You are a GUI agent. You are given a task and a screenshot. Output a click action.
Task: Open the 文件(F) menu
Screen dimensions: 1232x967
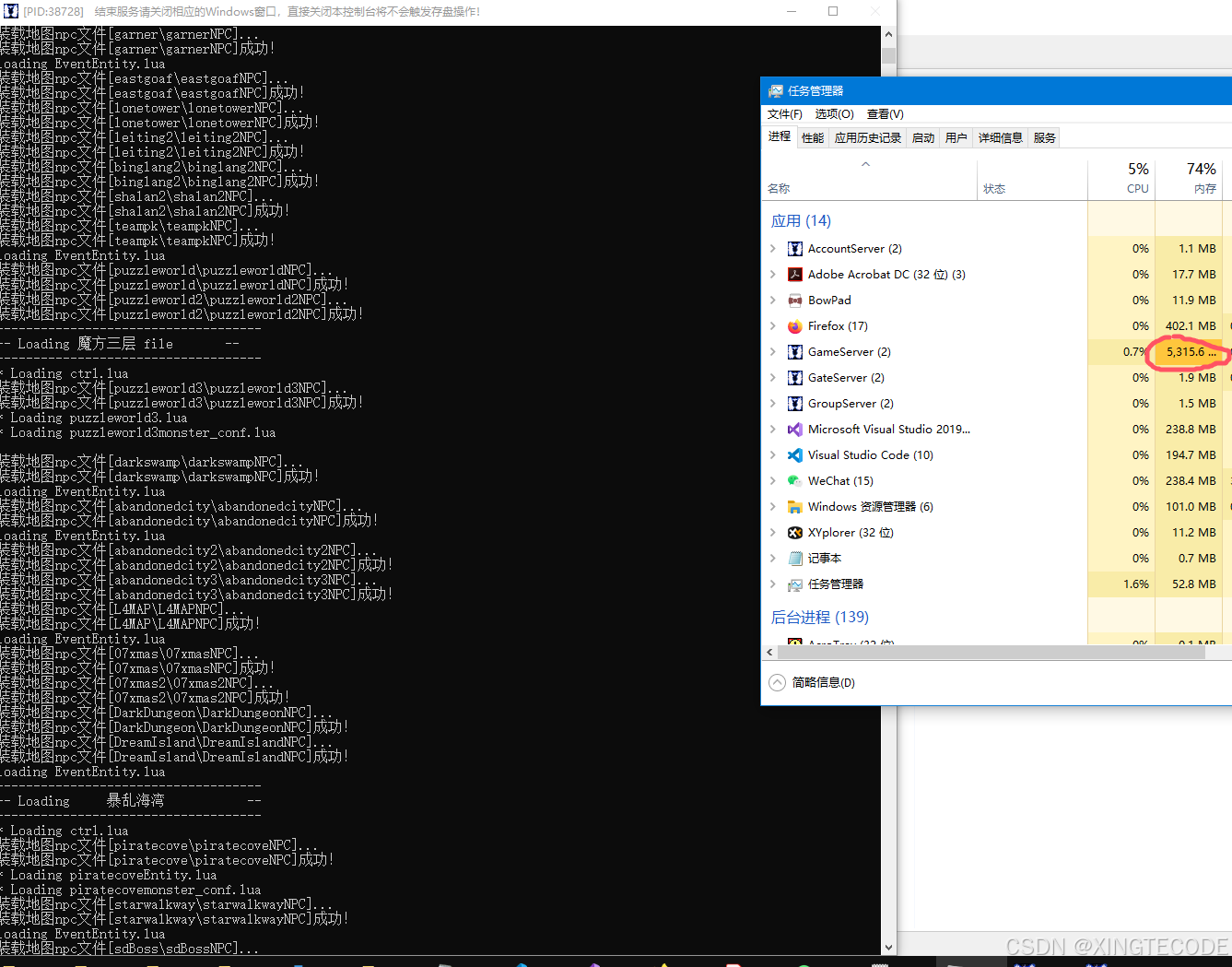784,114
